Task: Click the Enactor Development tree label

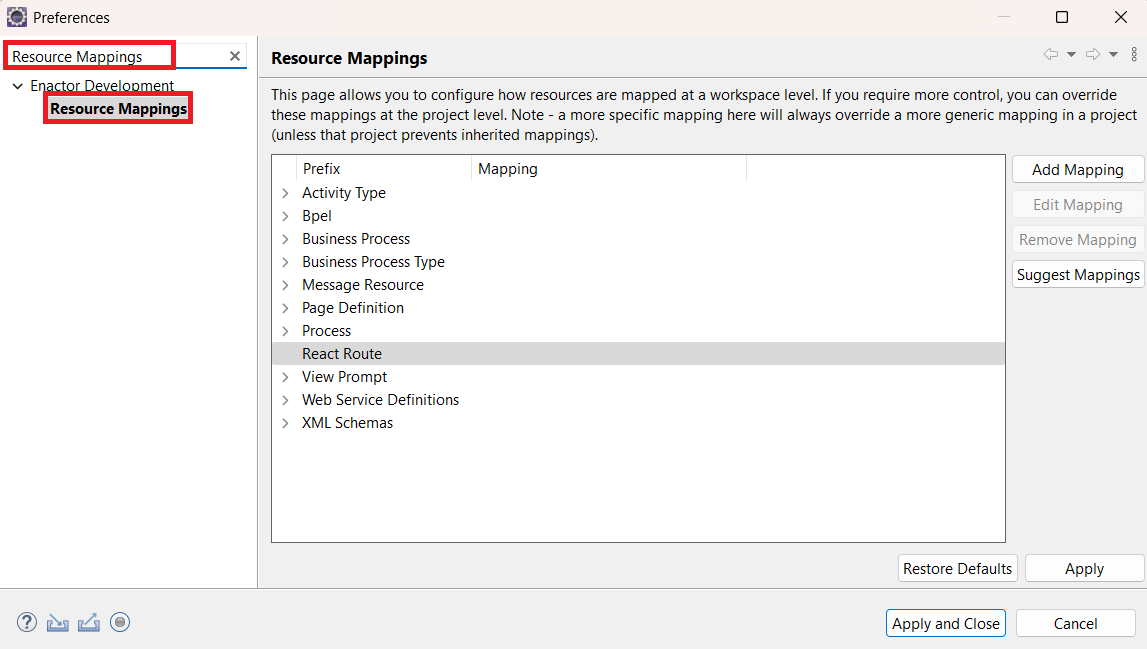Action: tap(102, 86)
